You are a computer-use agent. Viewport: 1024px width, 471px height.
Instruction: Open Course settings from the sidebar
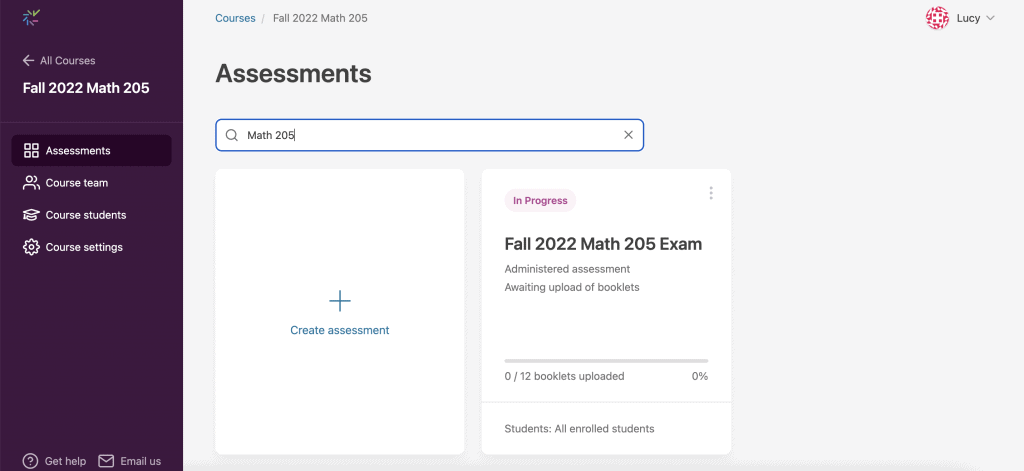[84, 247]
